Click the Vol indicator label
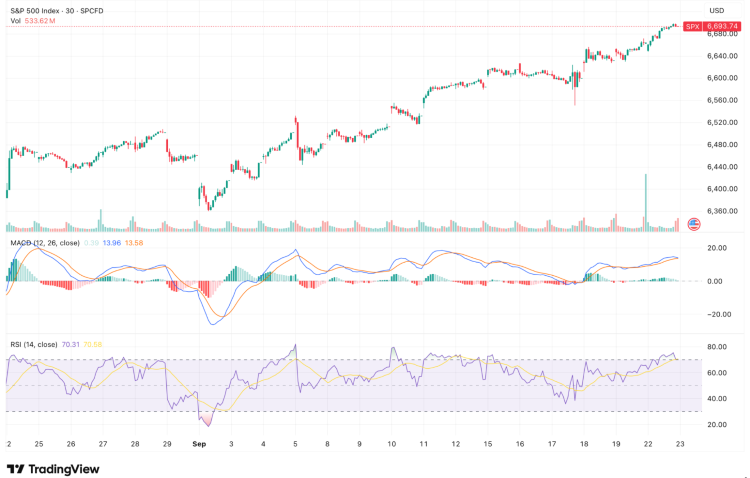 point(15,20)
